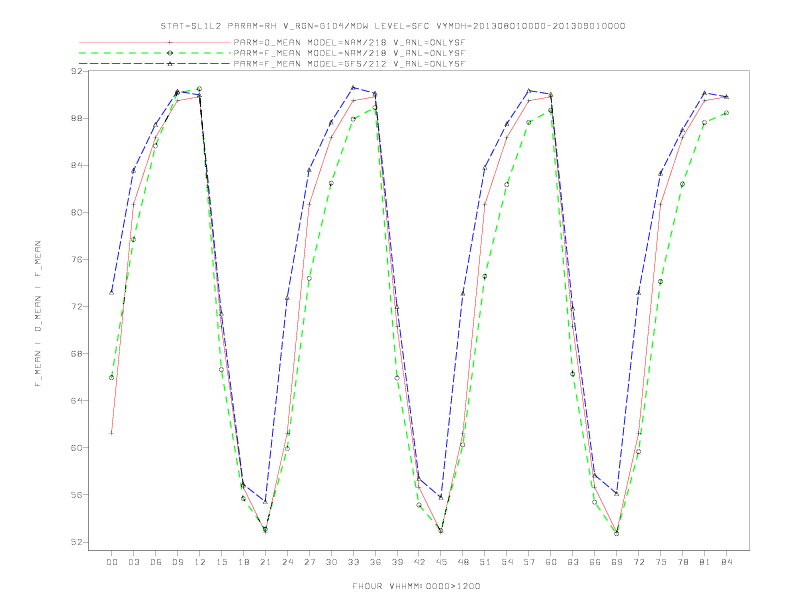
Task: Click the red solid legend line sample
Action: point(155,42)
